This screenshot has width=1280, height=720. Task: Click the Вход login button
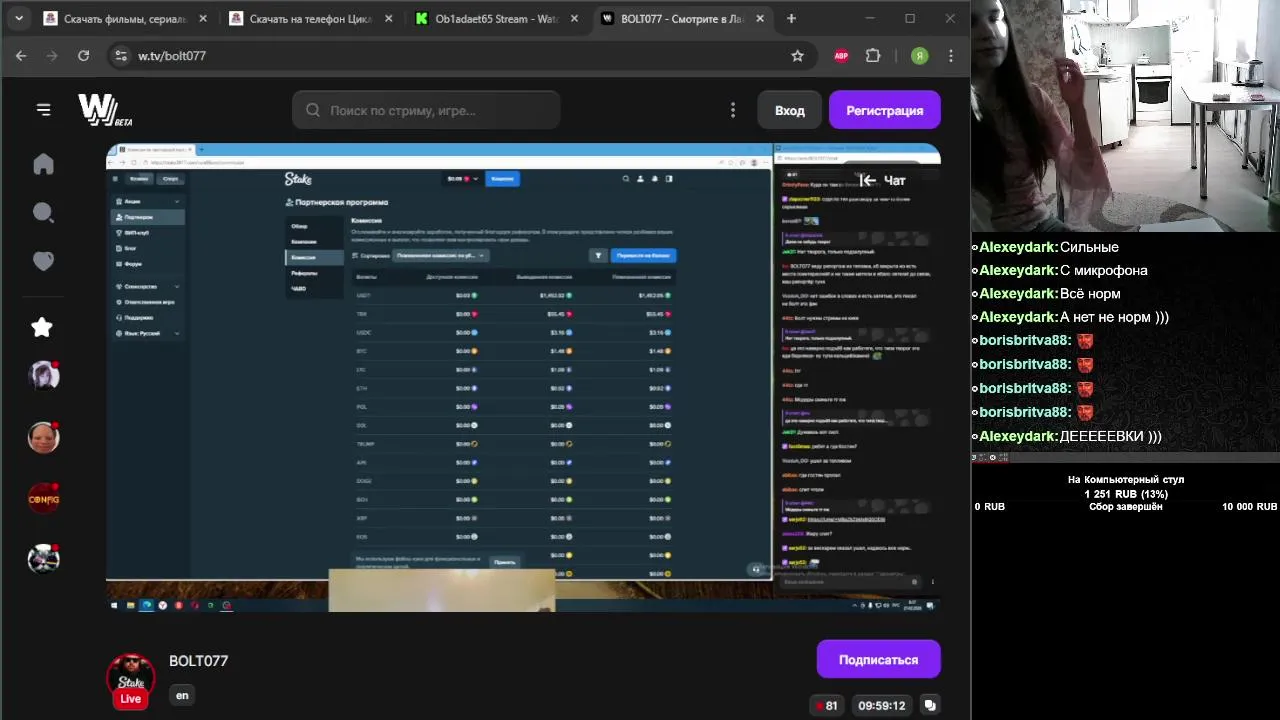pos(789,110)
